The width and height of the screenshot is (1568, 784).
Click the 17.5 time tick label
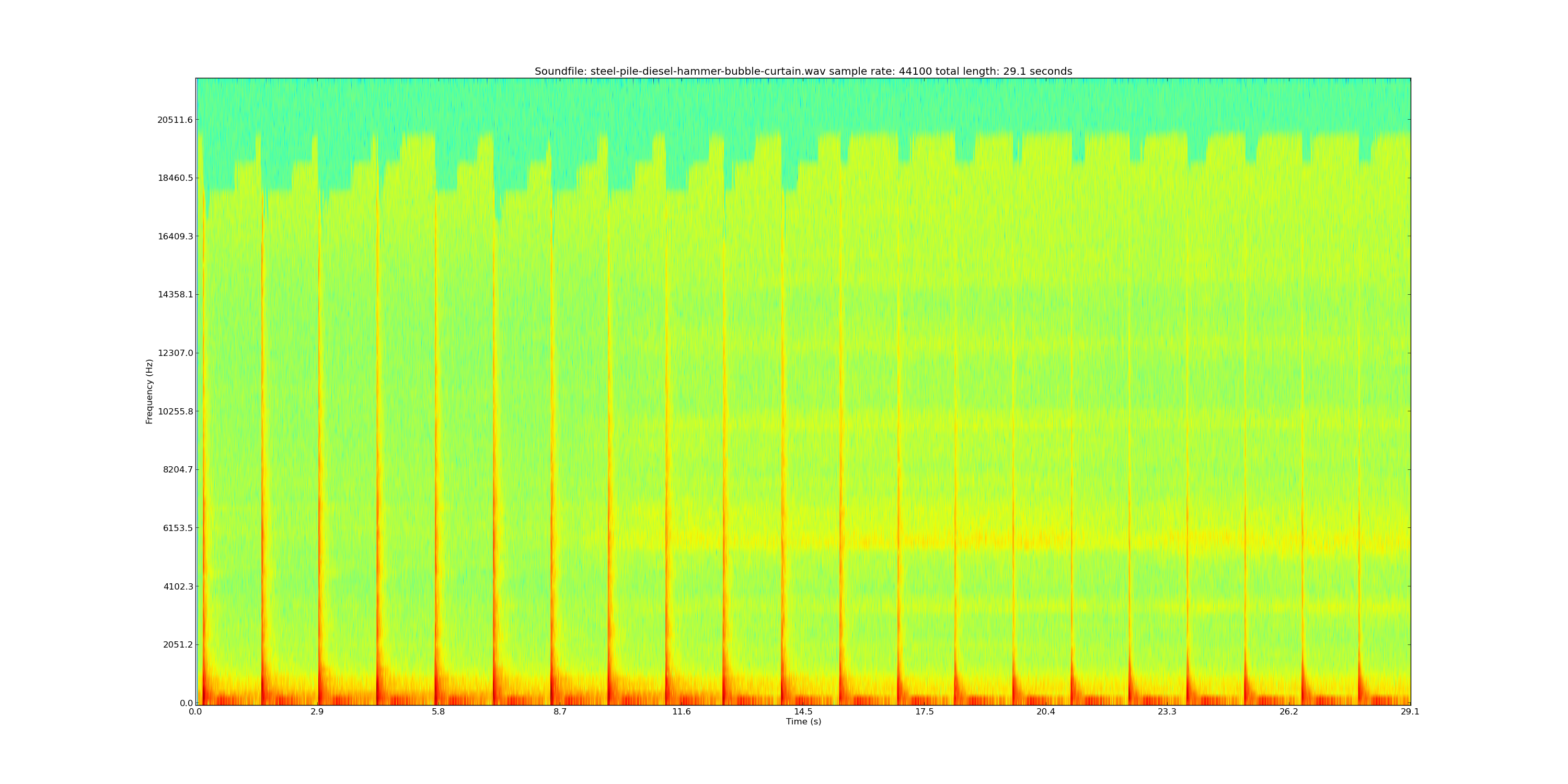(x=924, y=711)
